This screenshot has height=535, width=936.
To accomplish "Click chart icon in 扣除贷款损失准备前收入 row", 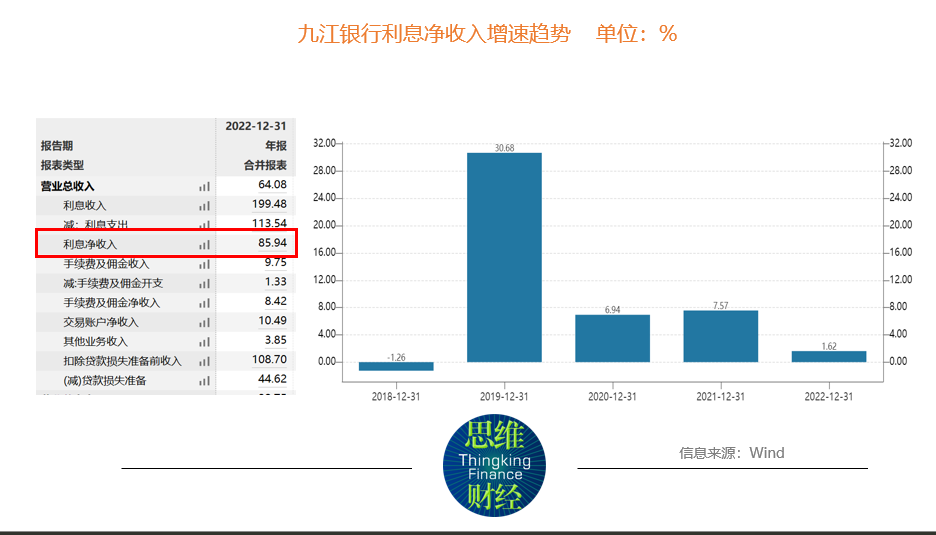I will (x=205, y=361).
